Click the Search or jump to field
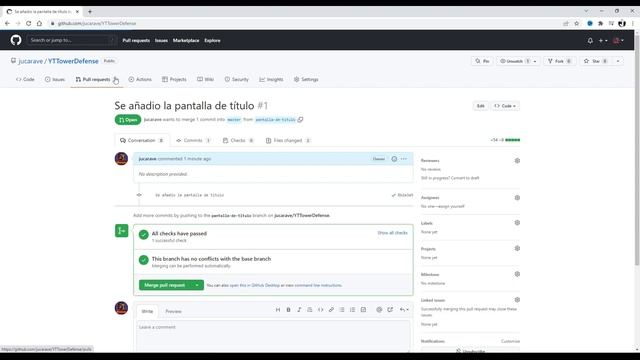 point(71,40)
